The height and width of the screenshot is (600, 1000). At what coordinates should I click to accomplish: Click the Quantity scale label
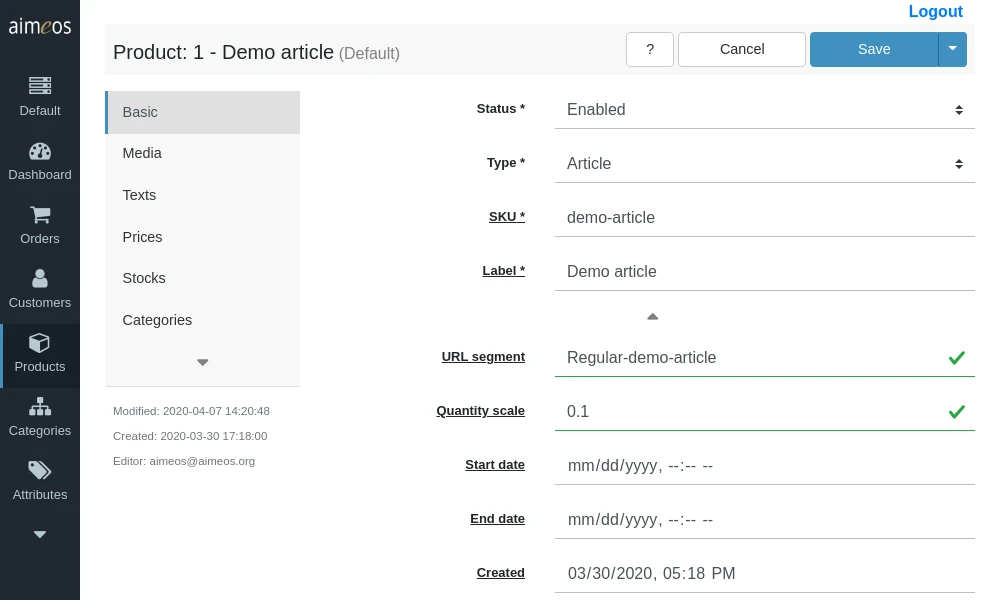[x=481, y=411]
